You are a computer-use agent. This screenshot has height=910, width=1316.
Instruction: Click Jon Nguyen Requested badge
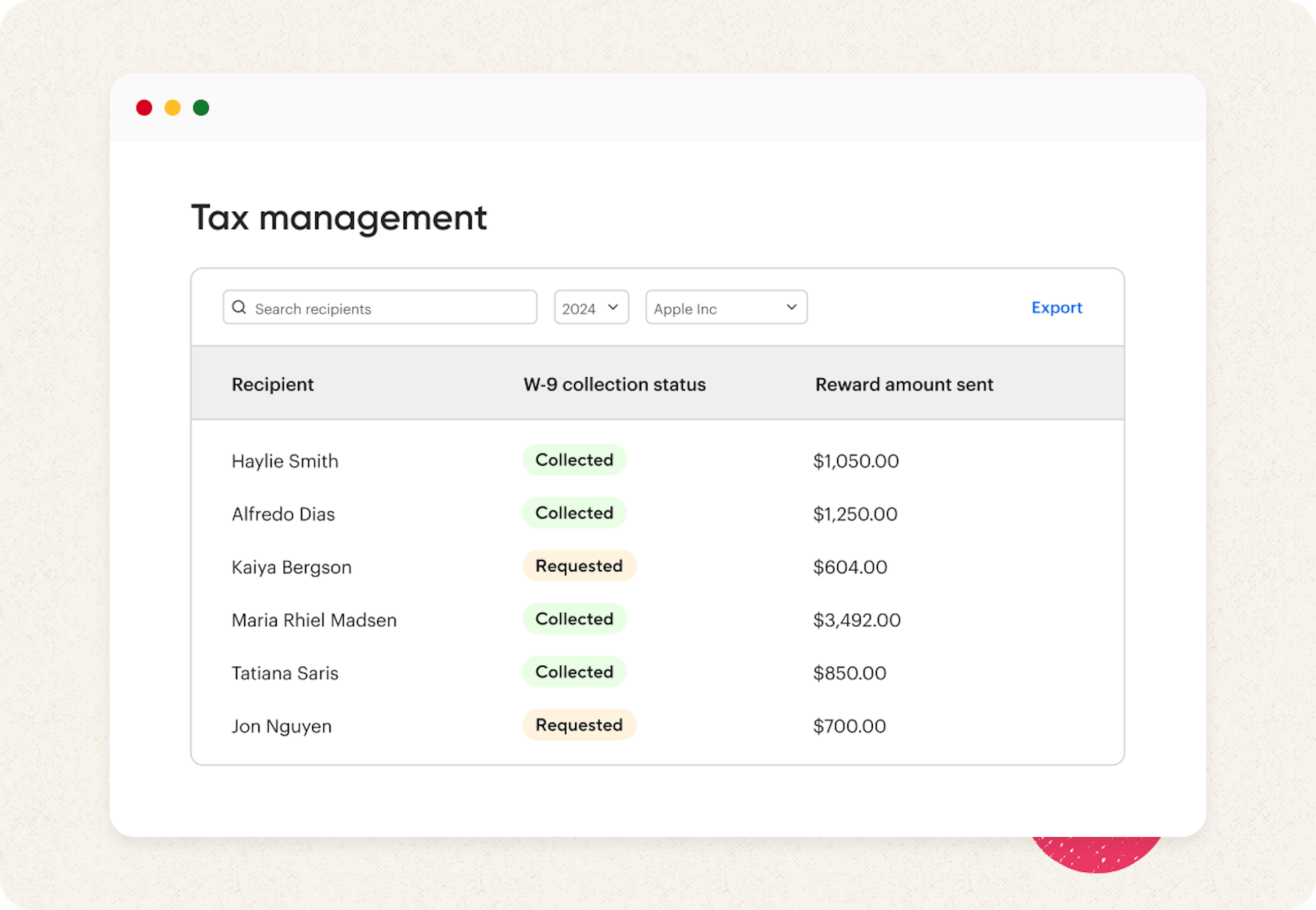(x=579, y=725)
